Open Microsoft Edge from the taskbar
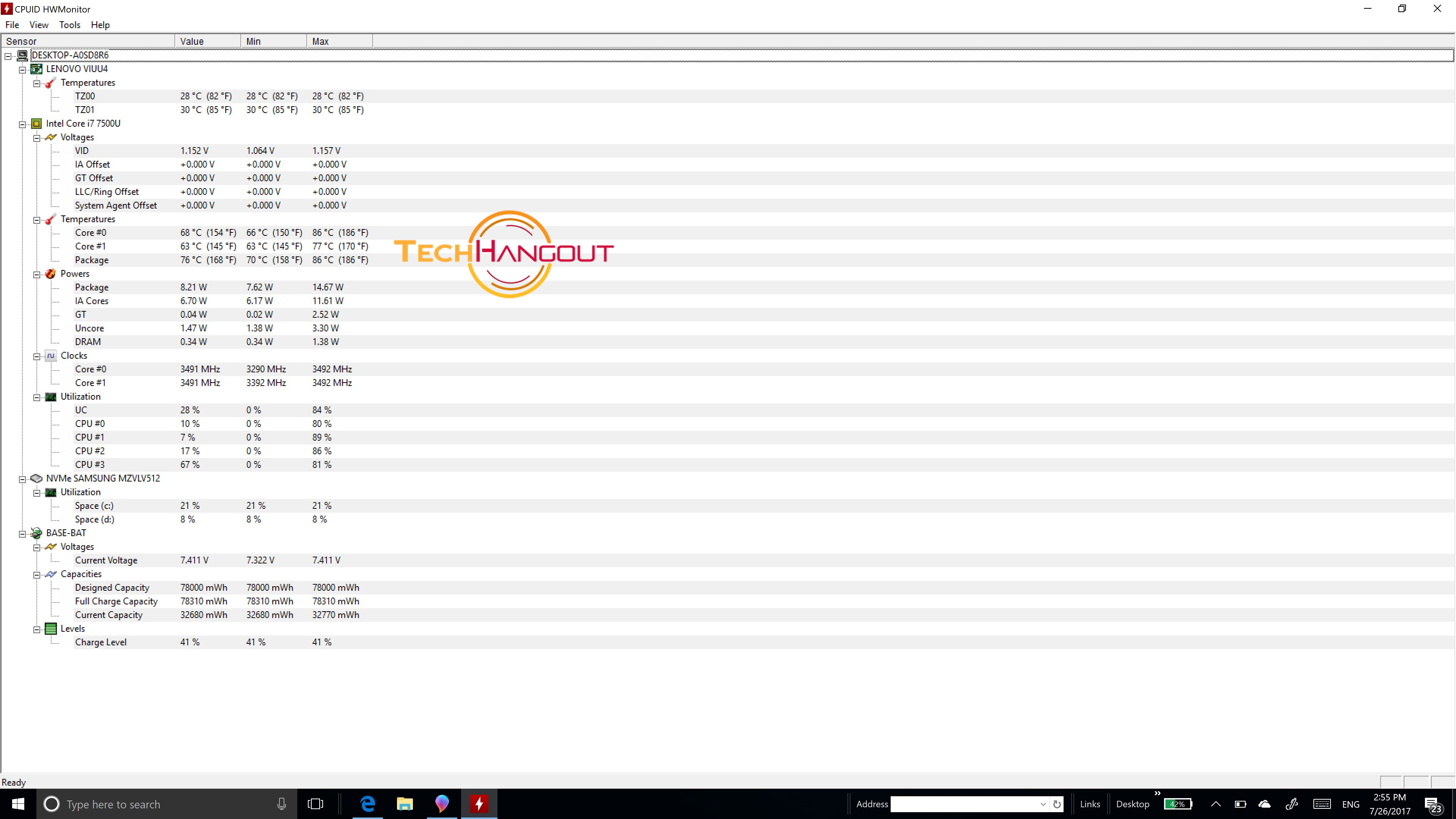This screenshot has width=1456, height=819. 368,804
